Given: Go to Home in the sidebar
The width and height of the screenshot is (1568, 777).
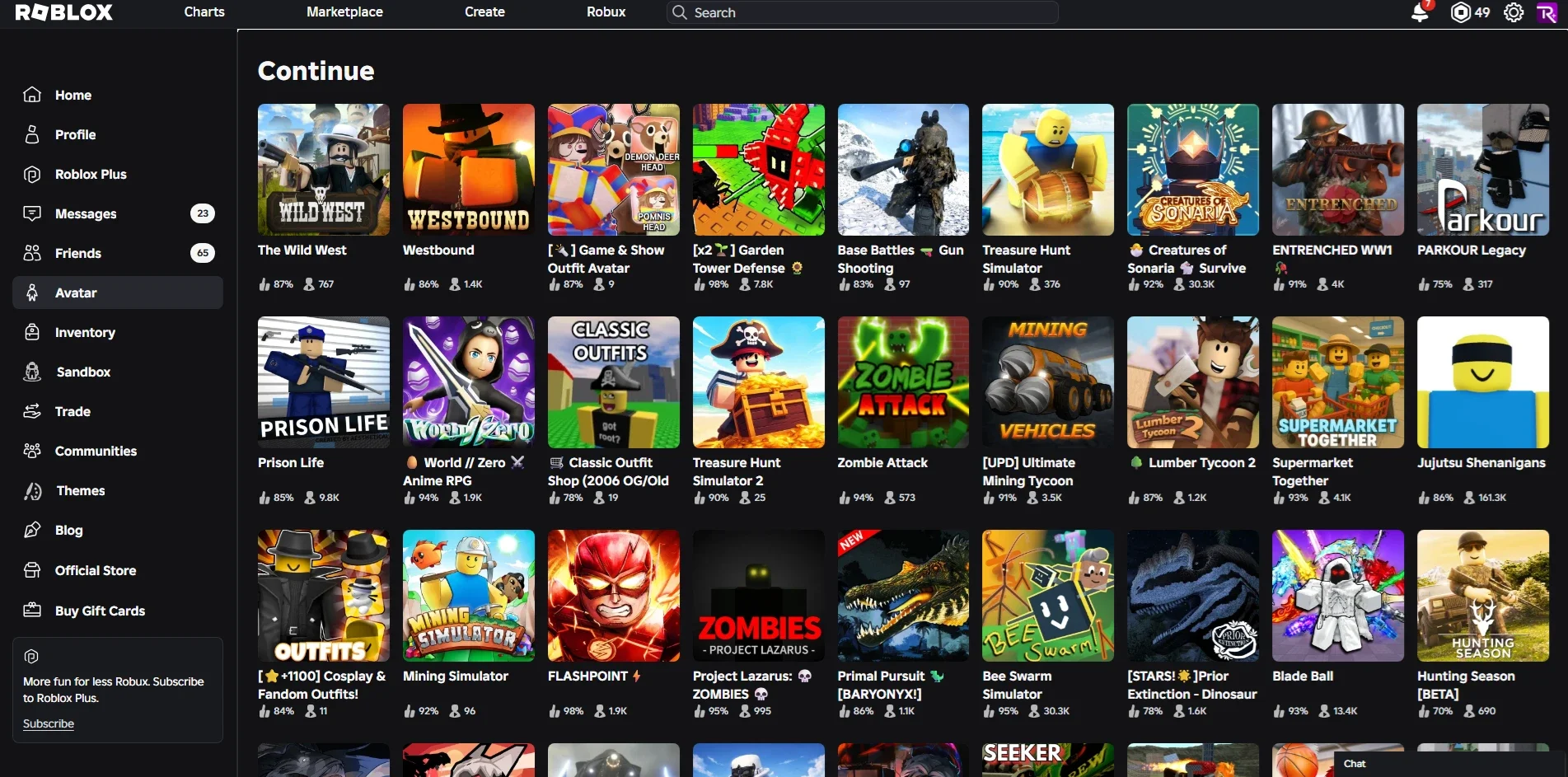Looking at the screenshot, I should tap(118, 95).
